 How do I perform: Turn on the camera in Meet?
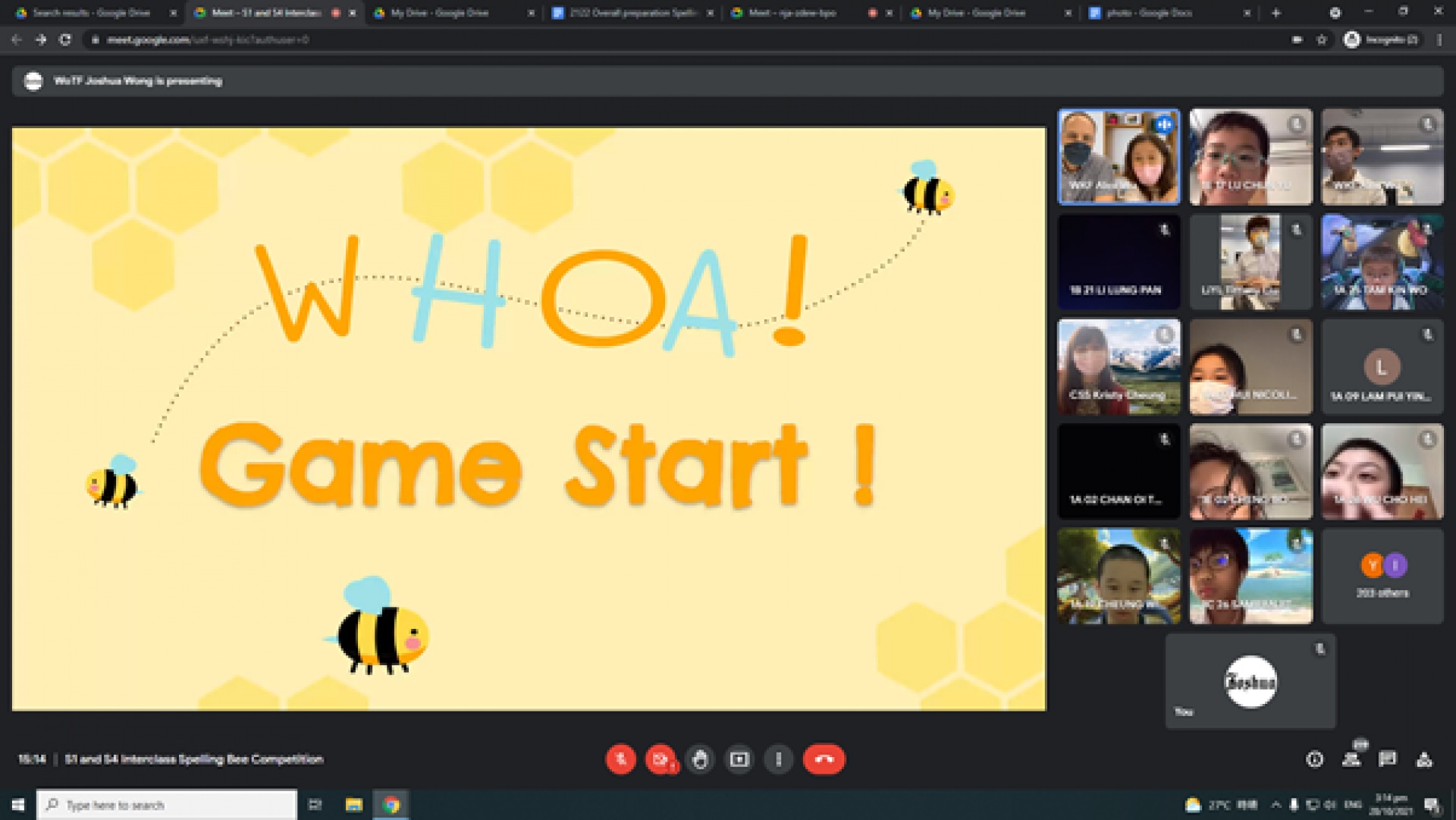(x=661, y=759)
